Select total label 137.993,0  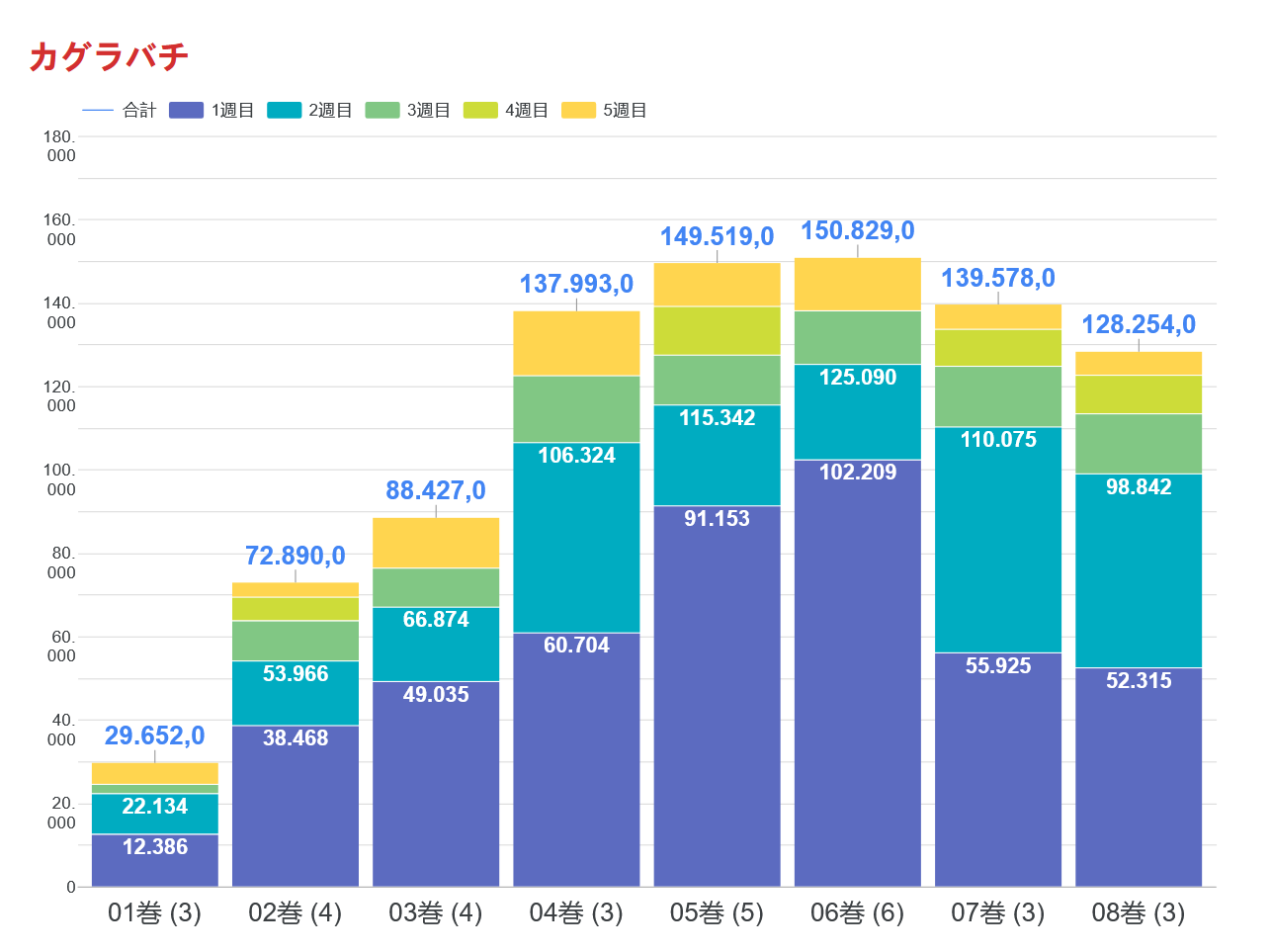[x=576, y=284]
